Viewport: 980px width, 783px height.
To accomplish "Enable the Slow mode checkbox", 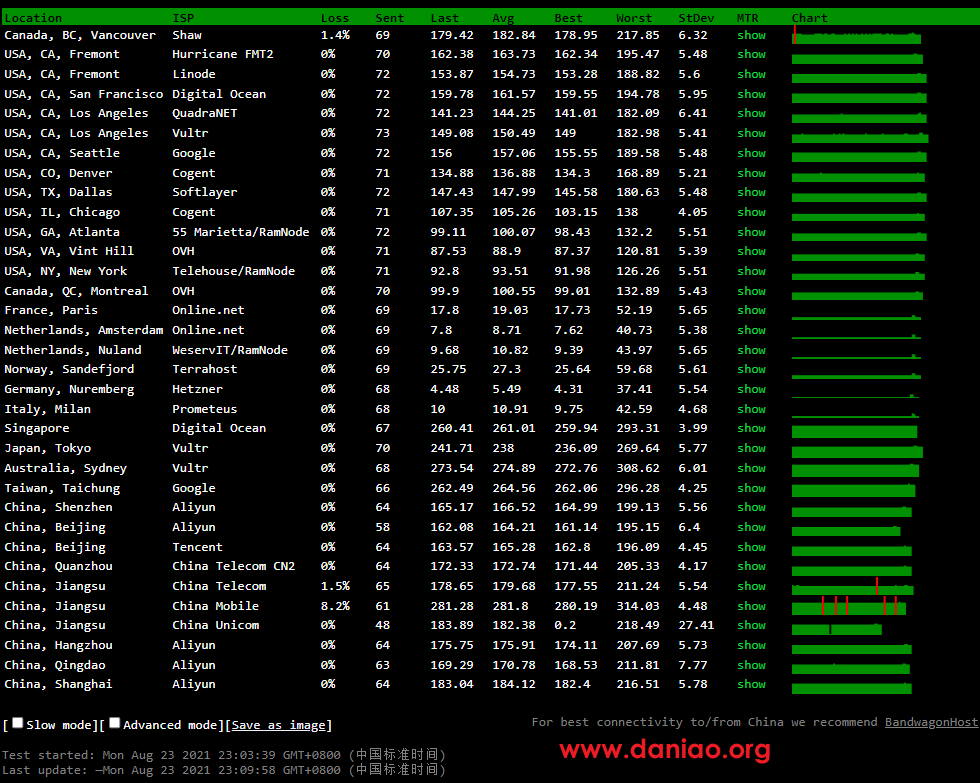I will pyautogui.click(x=18, y=723).
